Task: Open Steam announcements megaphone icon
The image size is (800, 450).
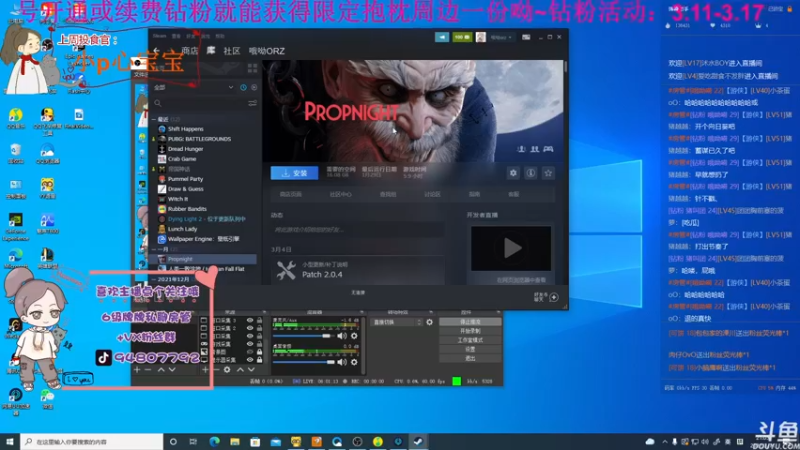Action: pyautogui.click(x=442, y=37)
